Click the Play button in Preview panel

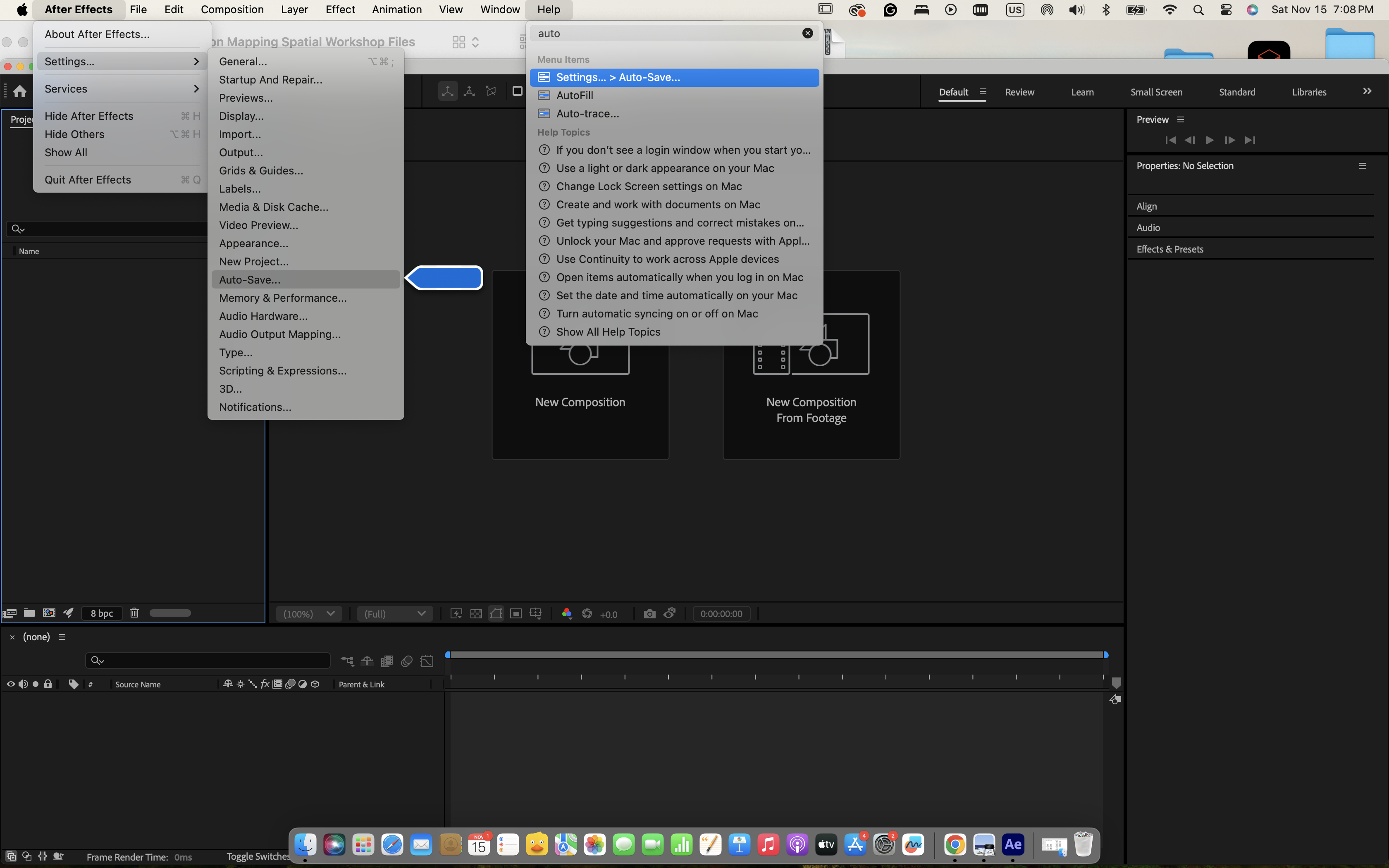pos(1209,140)
